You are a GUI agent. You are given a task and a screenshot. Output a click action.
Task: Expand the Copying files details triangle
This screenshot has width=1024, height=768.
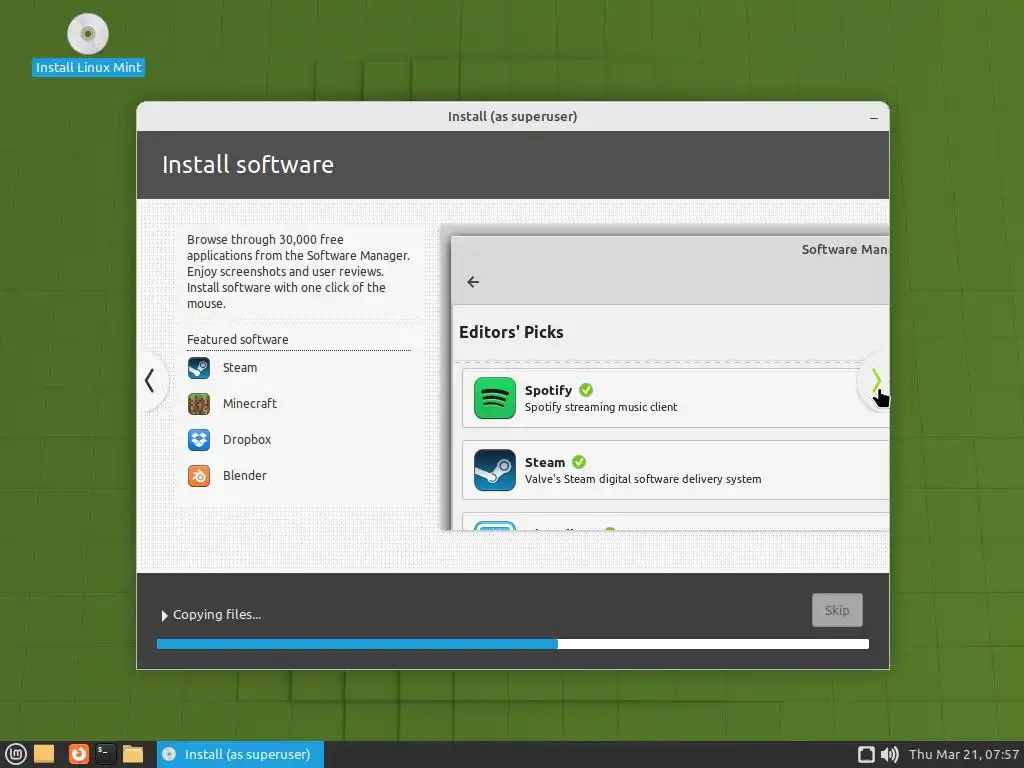coord(165,615)
